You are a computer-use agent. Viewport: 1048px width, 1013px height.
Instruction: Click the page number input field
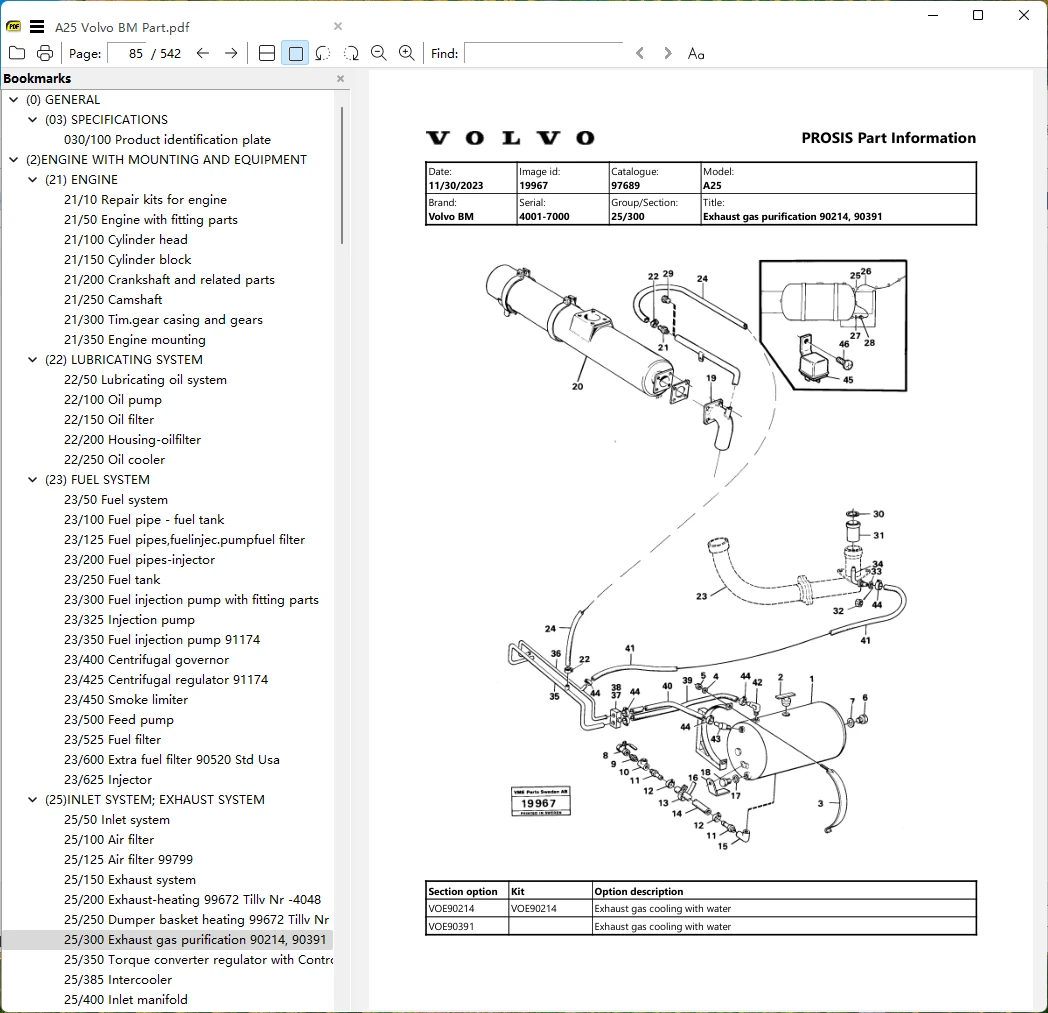[x=127, y=53]
